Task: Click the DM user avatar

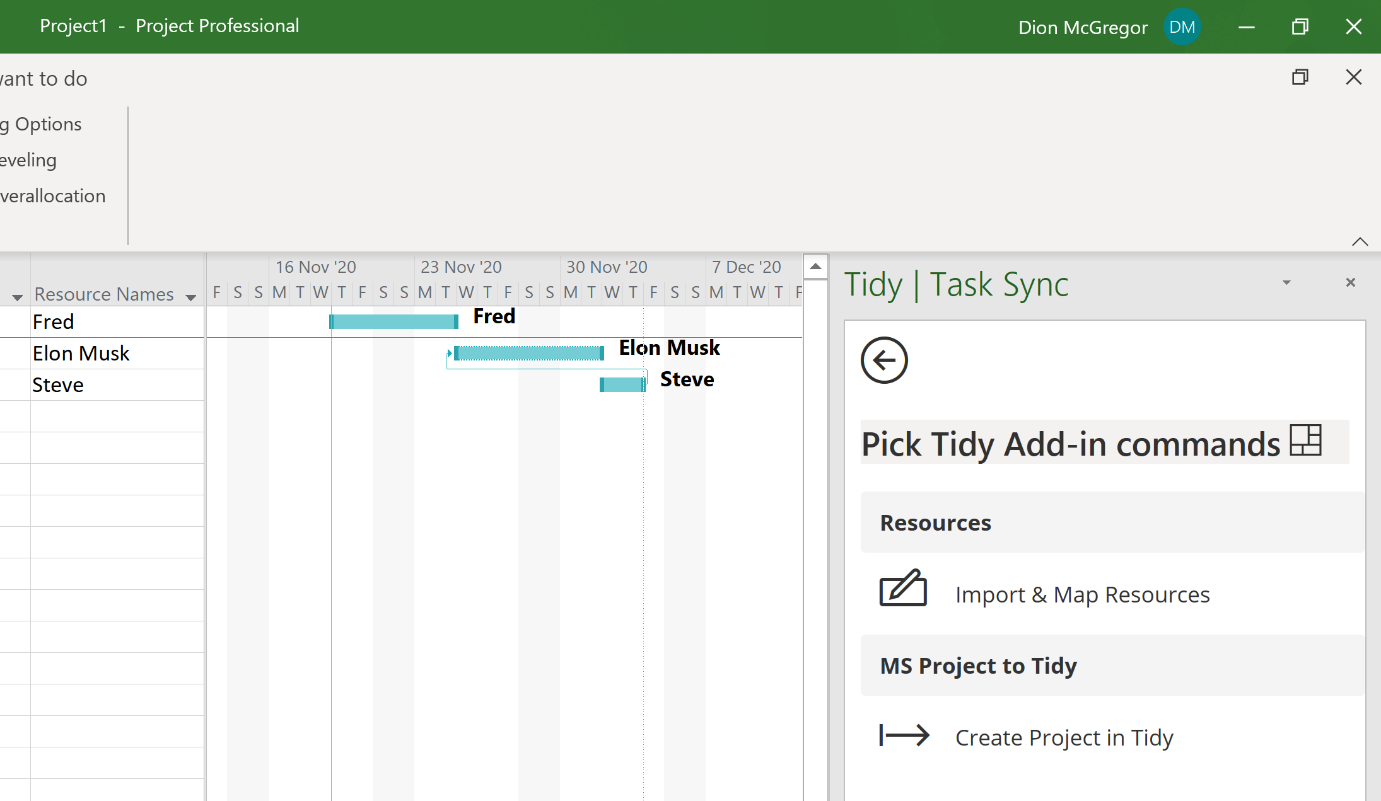Action: point(1182,27)
